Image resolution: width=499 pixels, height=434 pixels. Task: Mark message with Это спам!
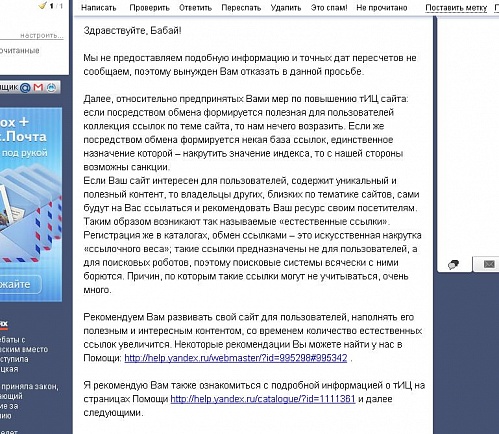pyautogui.click(x=329, y=8)
